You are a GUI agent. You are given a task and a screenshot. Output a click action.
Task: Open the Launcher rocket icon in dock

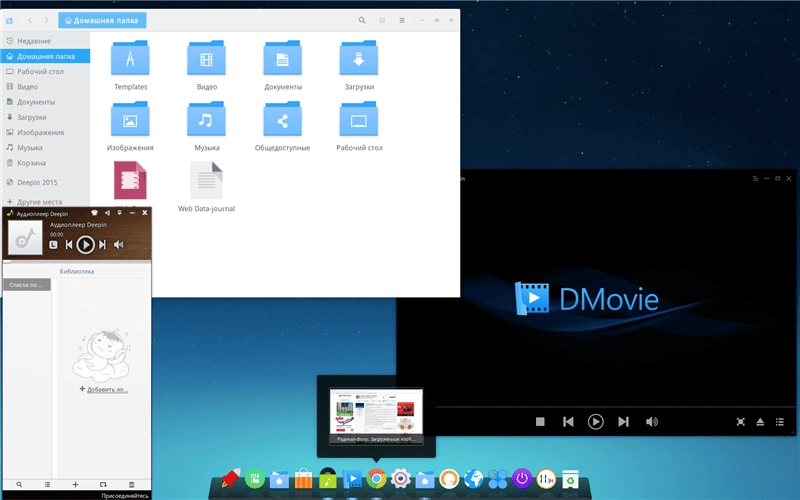pos(231,479)
